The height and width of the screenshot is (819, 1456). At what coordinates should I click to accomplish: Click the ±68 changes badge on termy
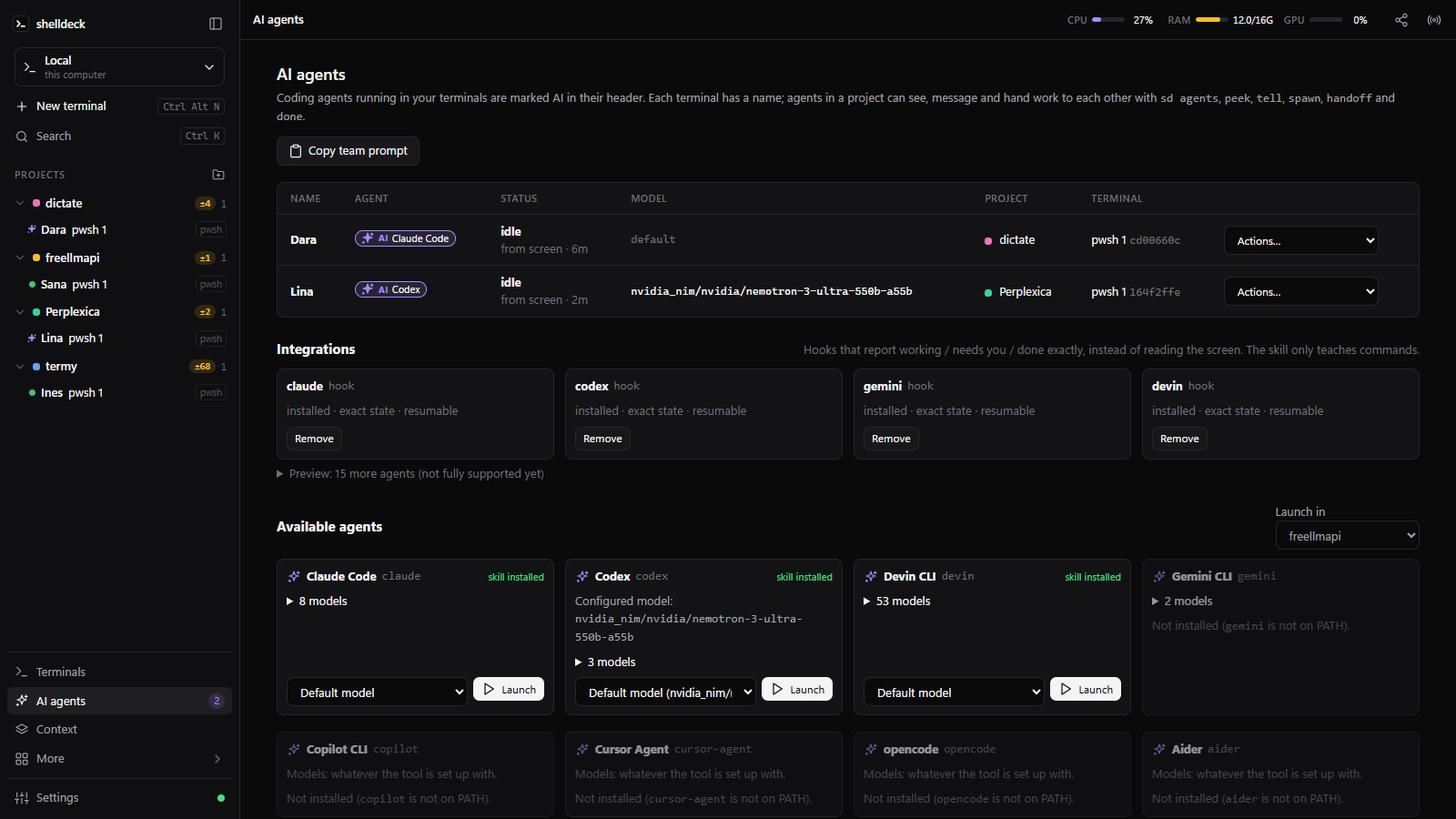click(x=203, y=367)
